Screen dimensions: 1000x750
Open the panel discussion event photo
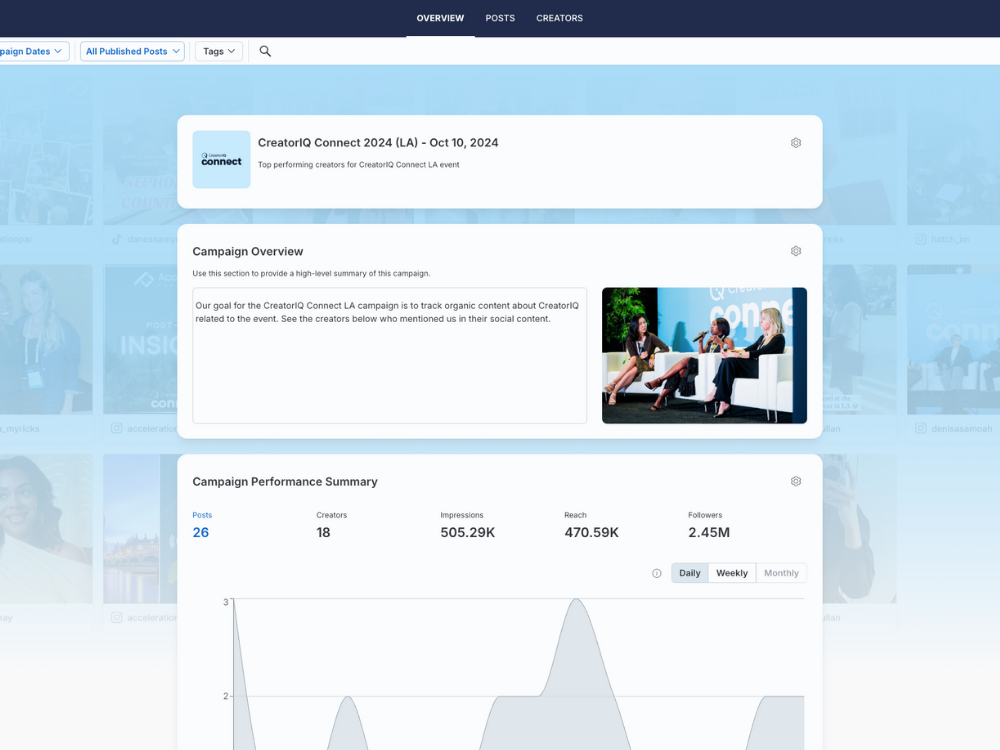[x=704, y=355]
